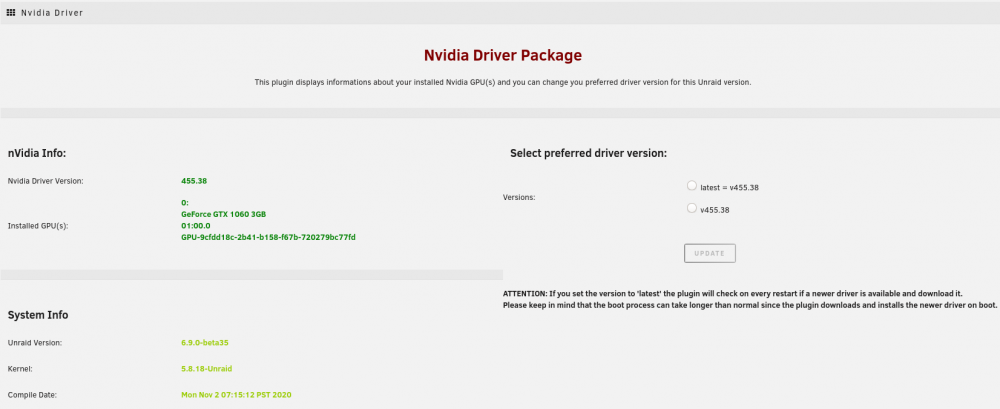Click the 'Versions:' label
The height and width of the screenshot is (409, 1000).
coord(519,197)
